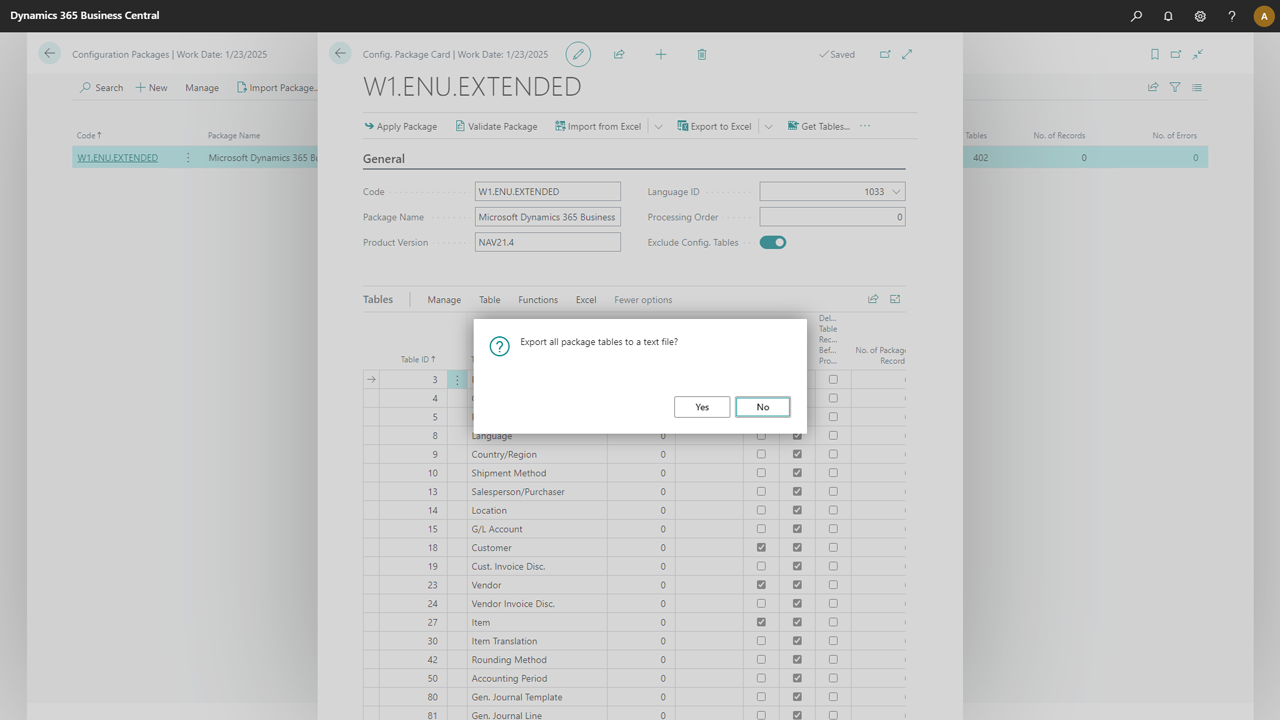Share the Tables subpage
Screen dimensions: 1280x720
pos(873,299)
